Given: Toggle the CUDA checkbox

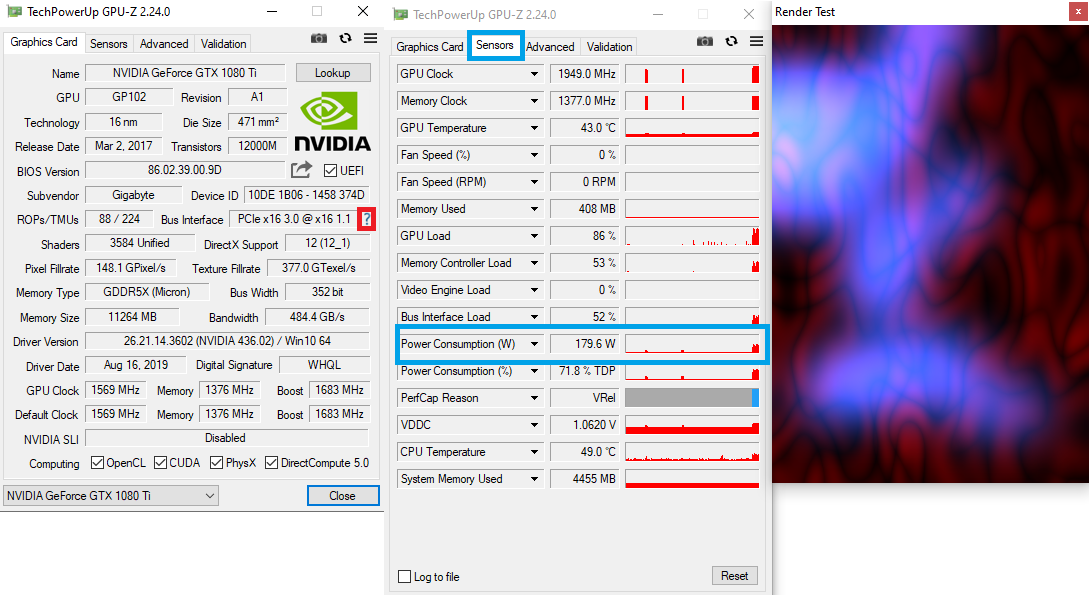Looking at the screenshot, I should tap(161, 462).
